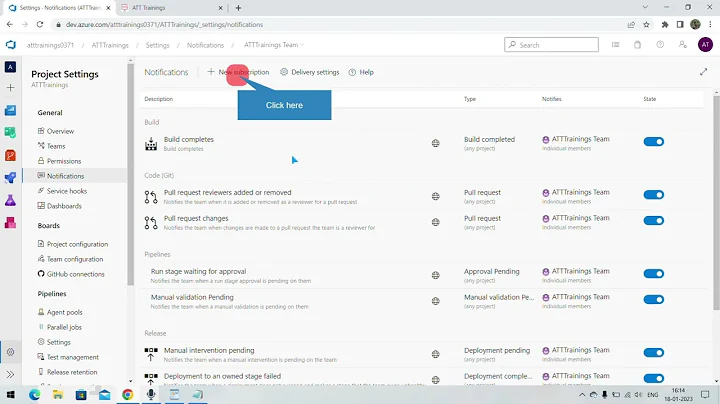Click the Project settings gear icon at bottom-left

tap(10, 352)
